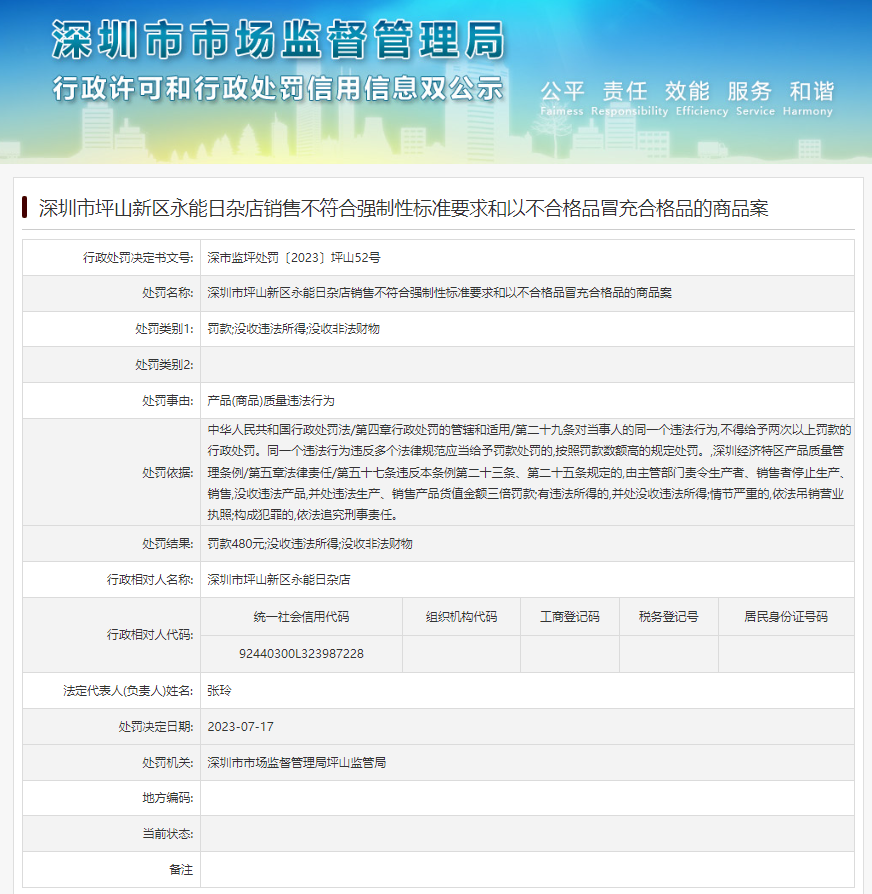
Task: Select document number 深市监坪处罚〔2023〕坪山52号
Action: coord(294,258)
